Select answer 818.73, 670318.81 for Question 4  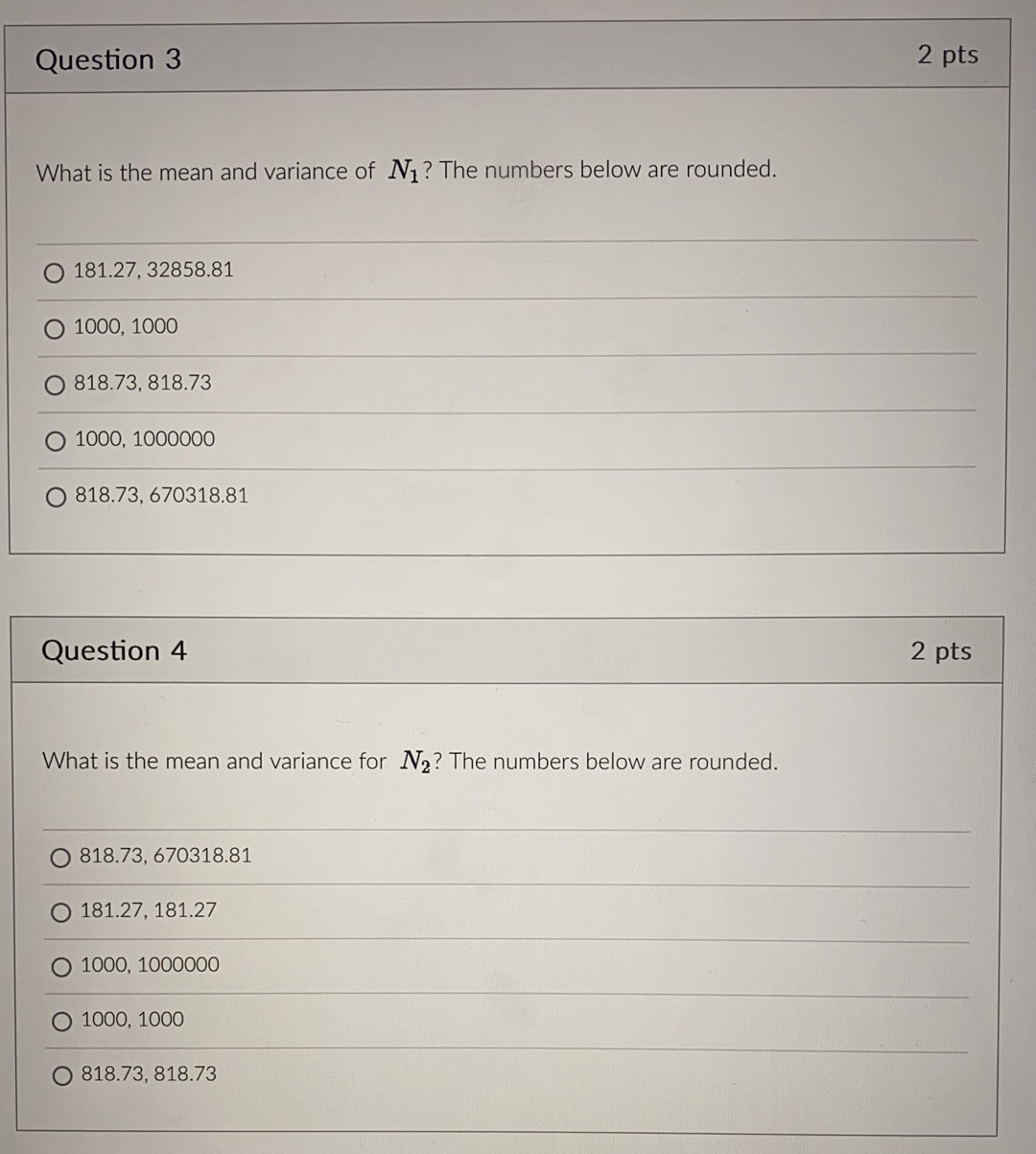(61, 859)
